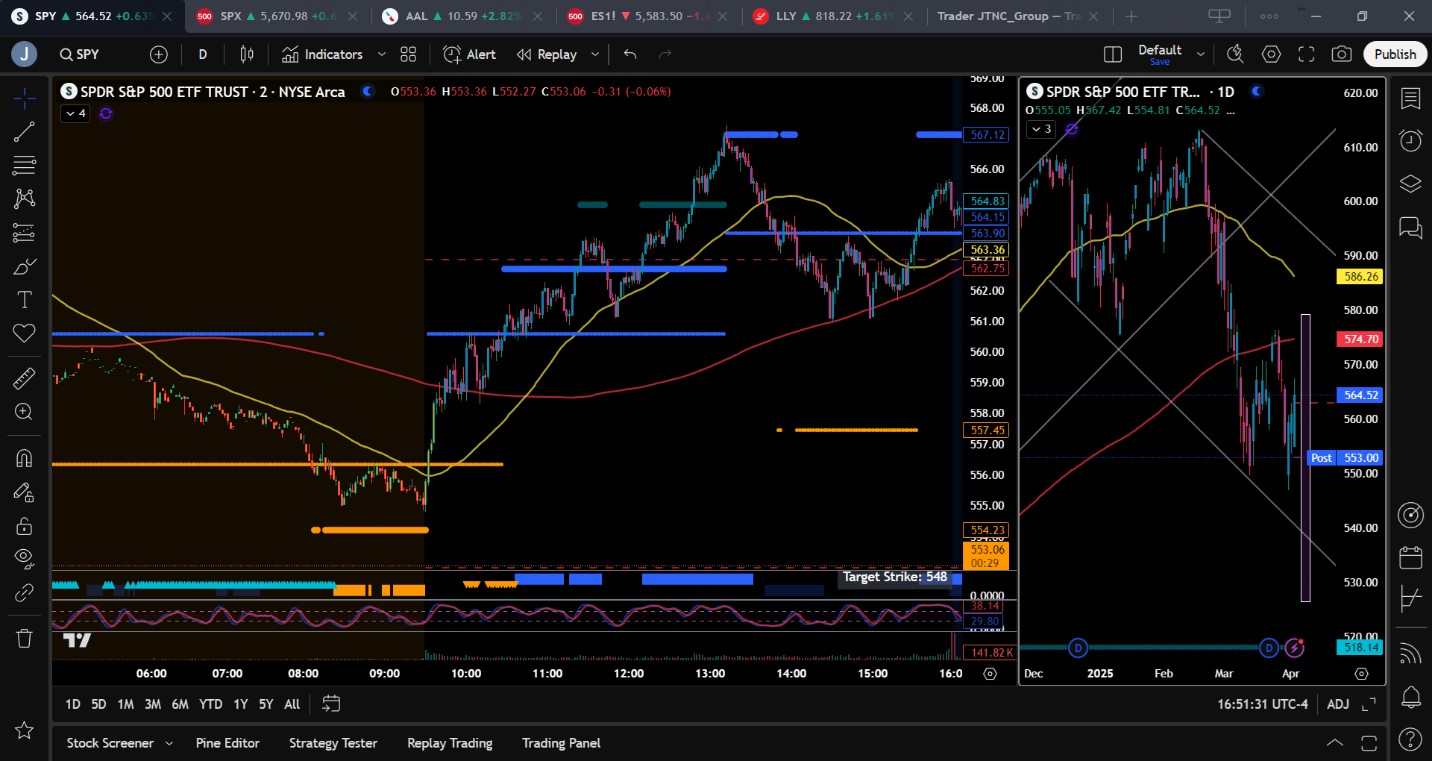Toggle stay in drawing mode

(x=24, y=492)
